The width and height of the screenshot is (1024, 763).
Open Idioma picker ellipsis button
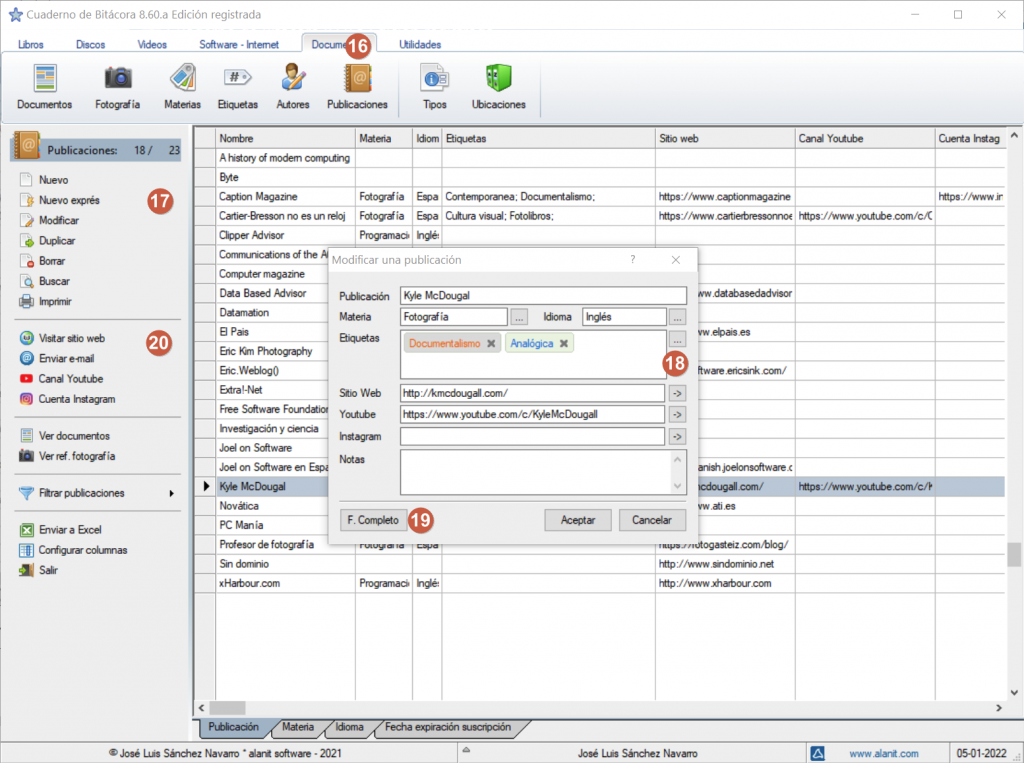678,317
